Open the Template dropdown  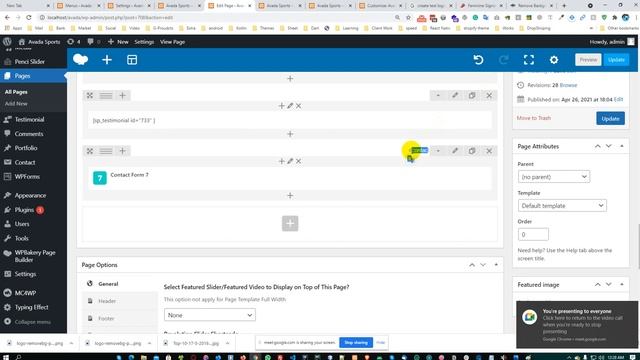(x=562, y=205)
